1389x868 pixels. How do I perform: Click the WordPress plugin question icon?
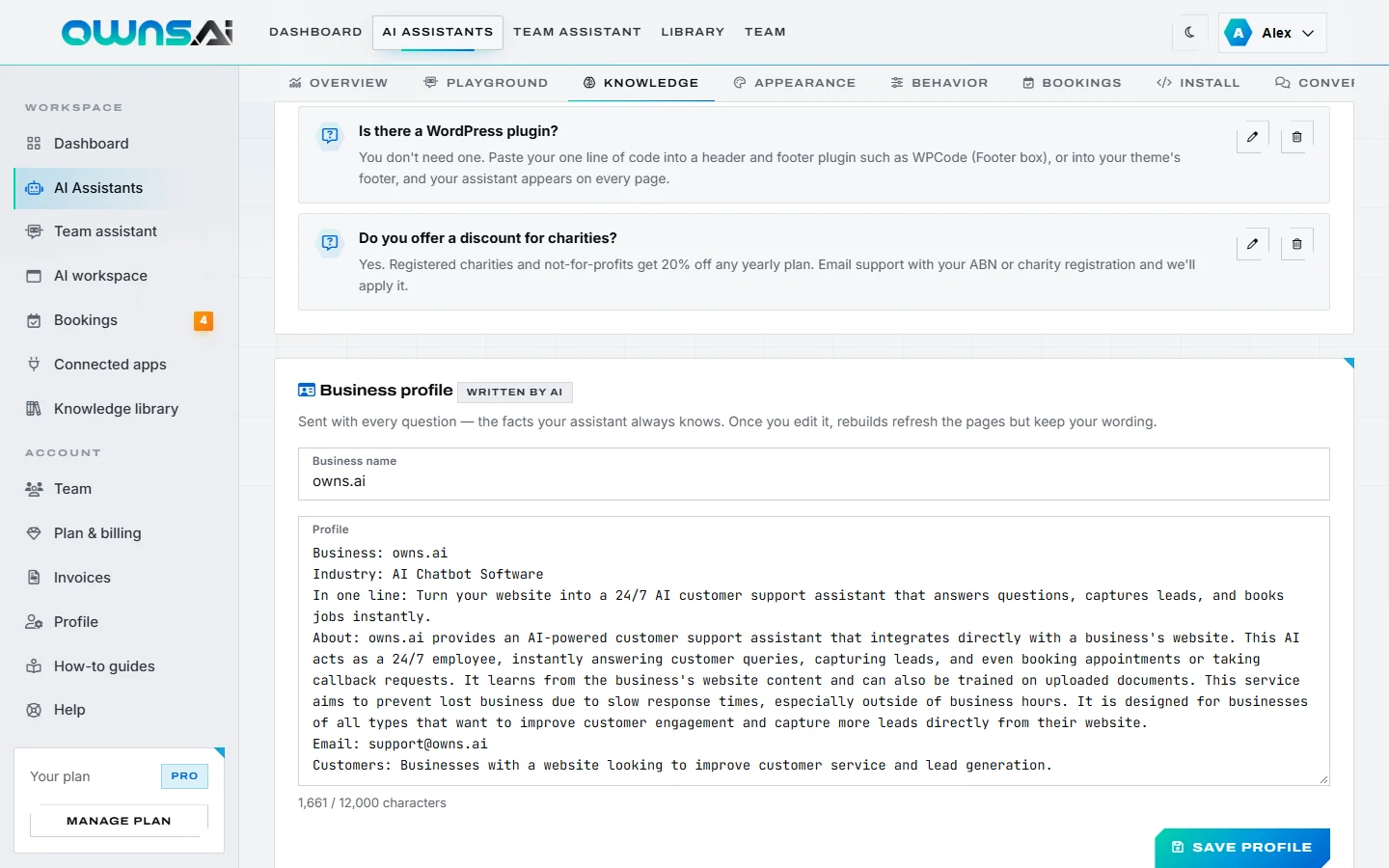pyautogui.click(x=330, y=136)
